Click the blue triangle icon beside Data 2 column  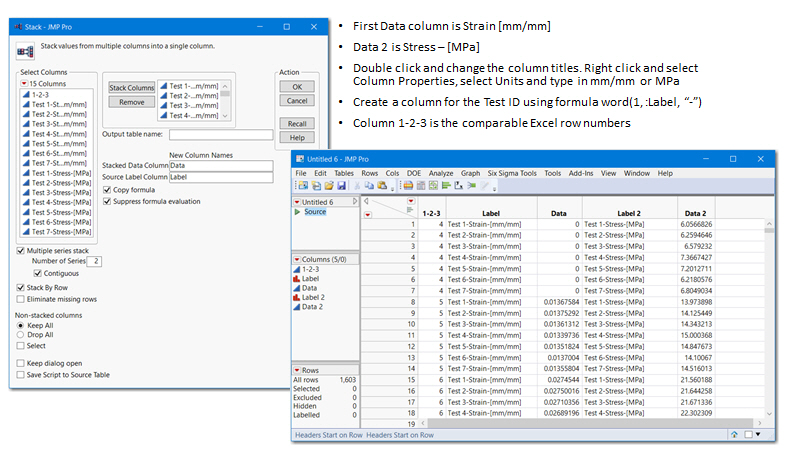[x=296, y=307]
